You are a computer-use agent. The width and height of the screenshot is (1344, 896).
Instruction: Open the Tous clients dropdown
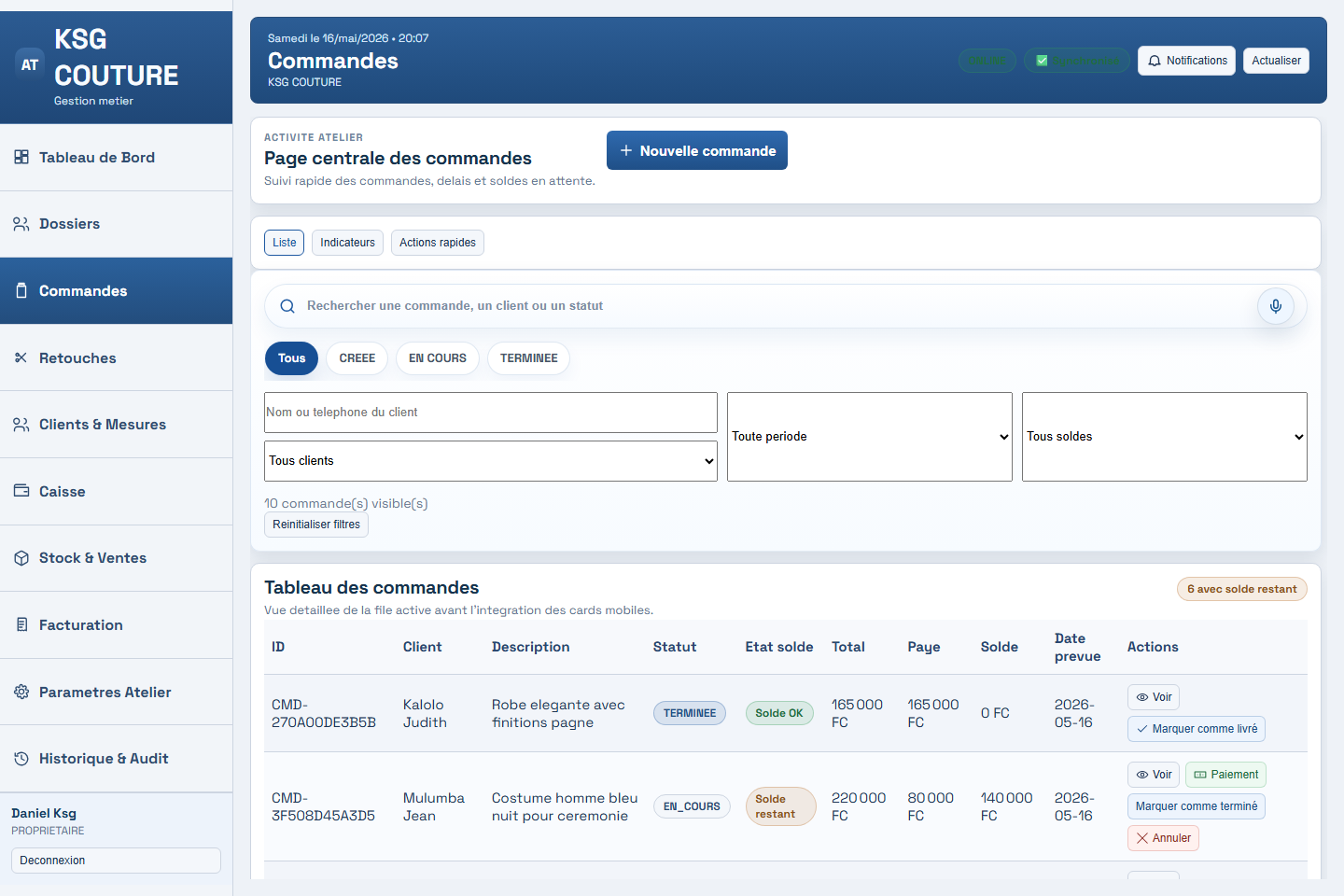pyautogui.click(x=491, y=461)
